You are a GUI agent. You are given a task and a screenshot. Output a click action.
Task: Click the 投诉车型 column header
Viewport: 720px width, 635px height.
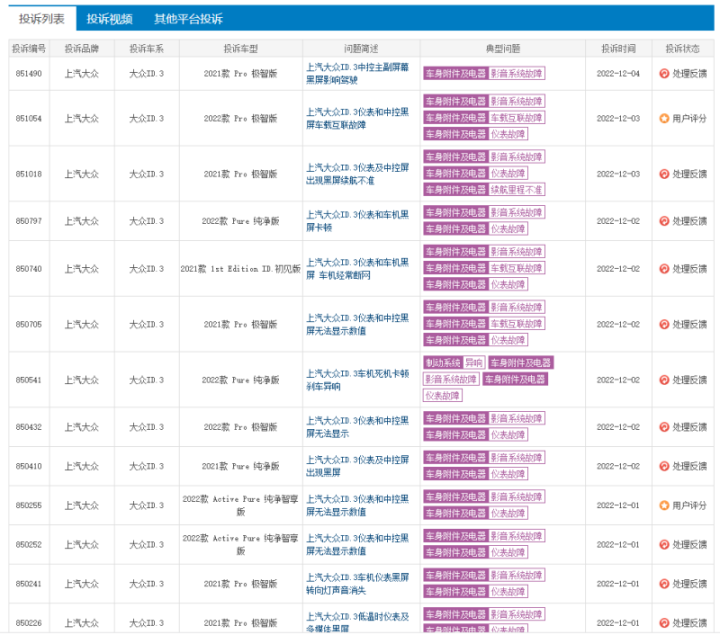click(x=241, y=49)
